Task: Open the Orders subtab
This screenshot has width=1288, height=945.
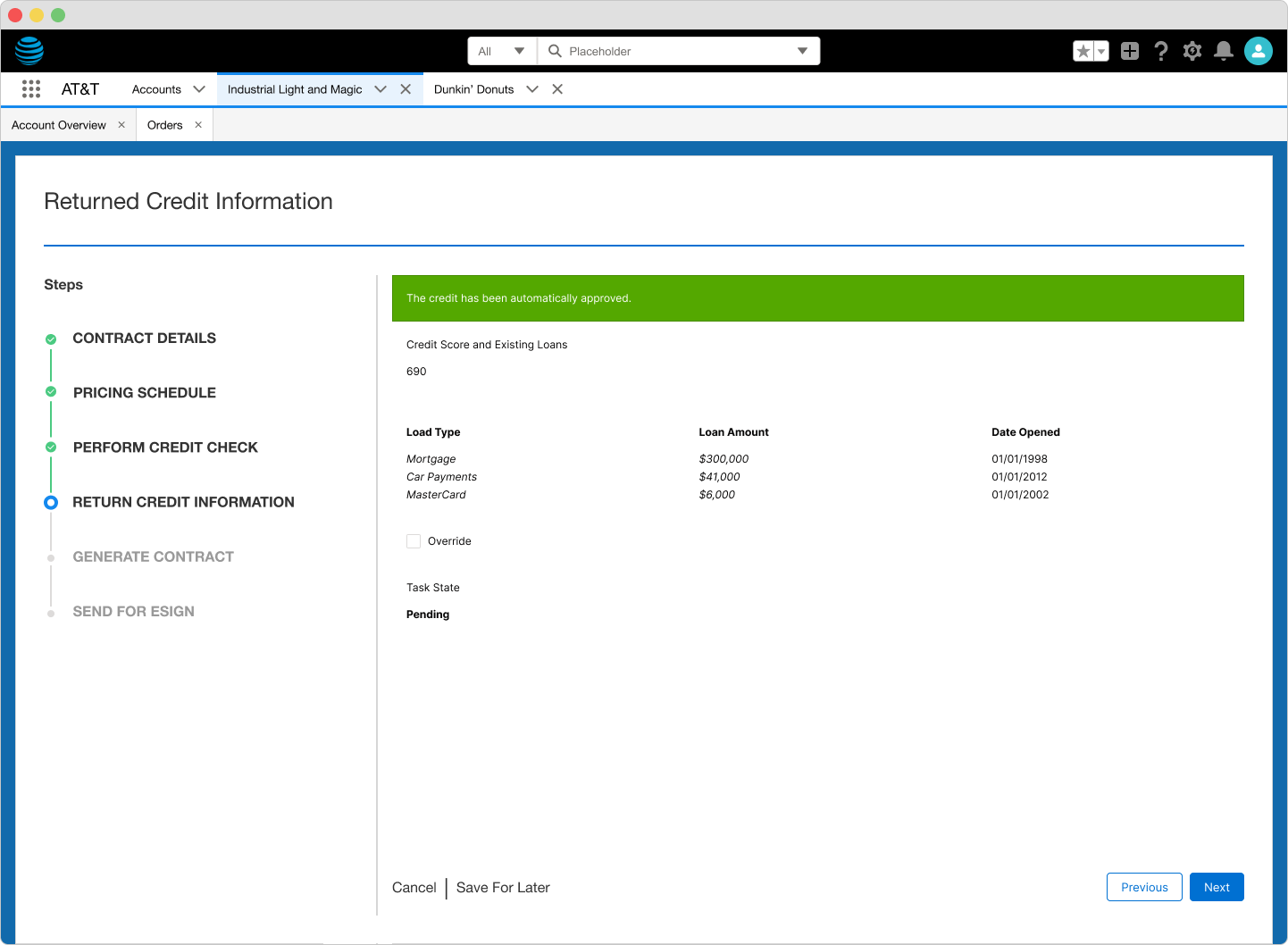Action: point(164,125)
